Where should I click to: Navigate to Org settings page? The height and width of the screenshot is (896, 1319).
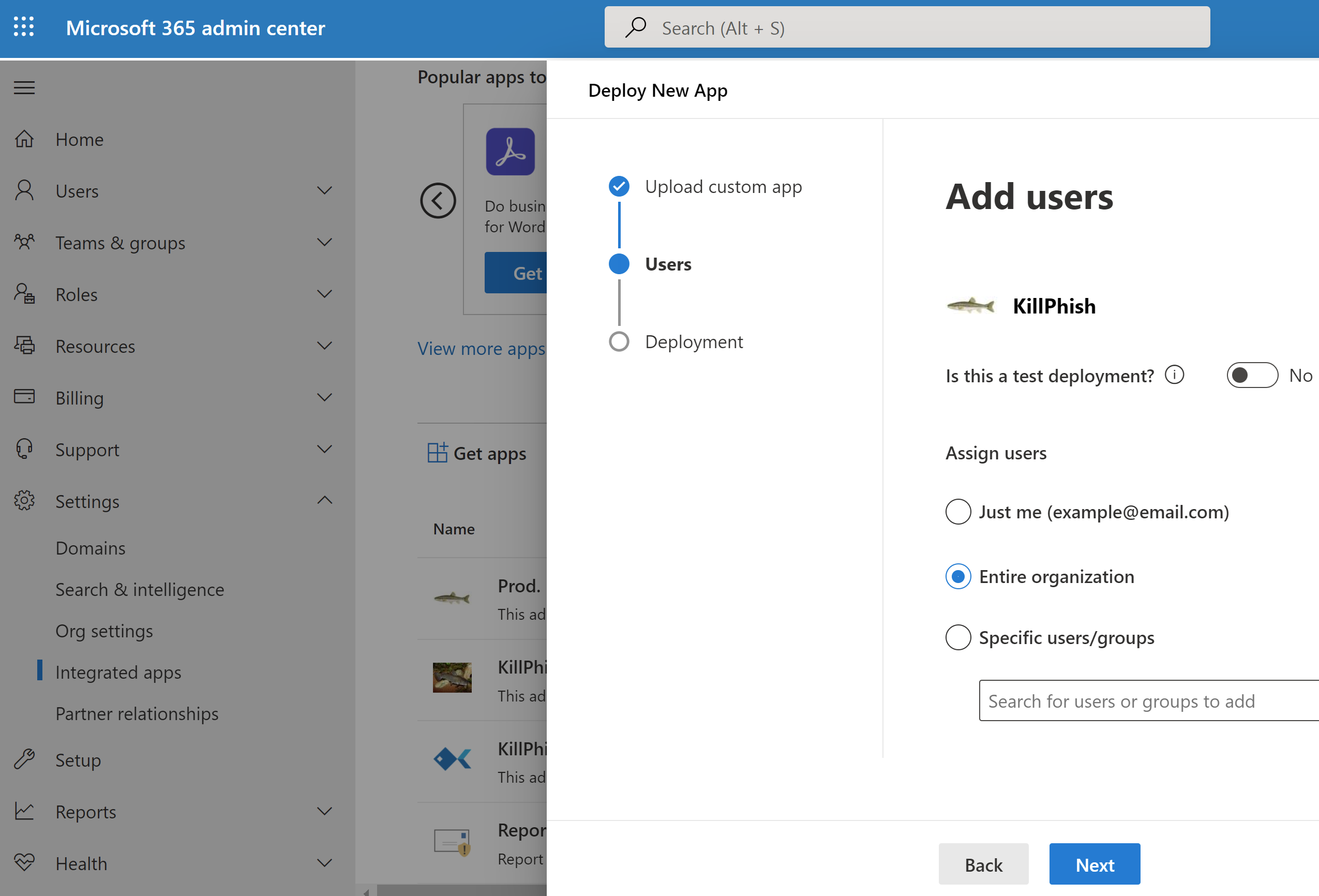pos(104,630)
